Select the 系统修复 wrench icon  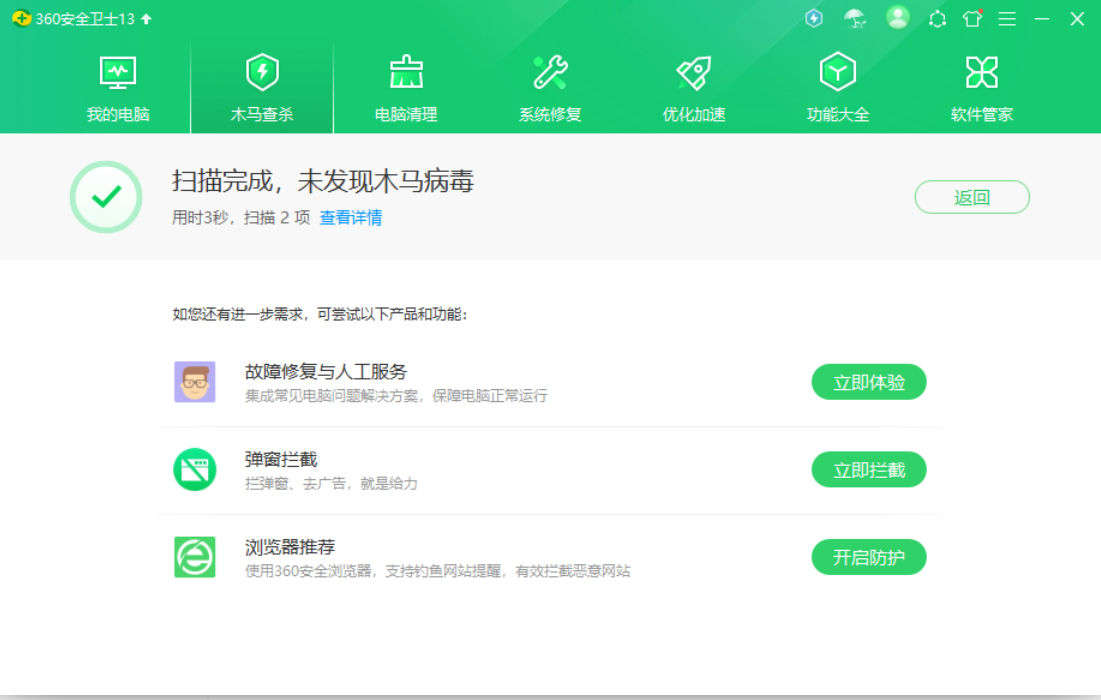(550, 73)
